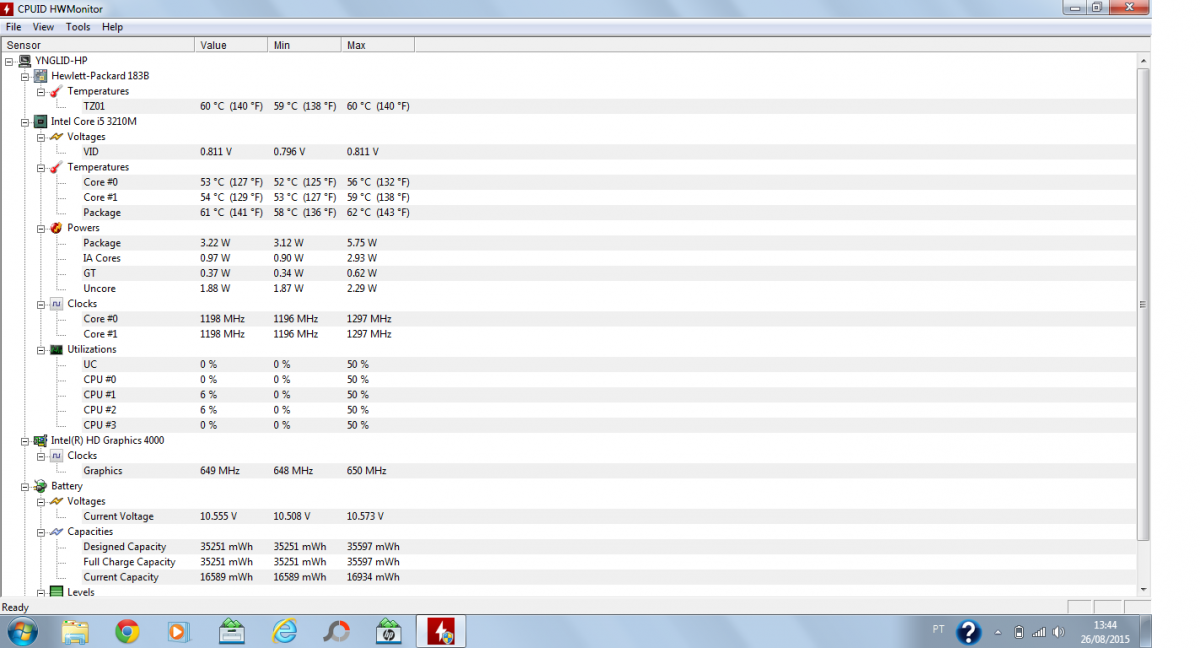
Task: Collapse the YNGLID-HP root node
Action: (9, 60)
